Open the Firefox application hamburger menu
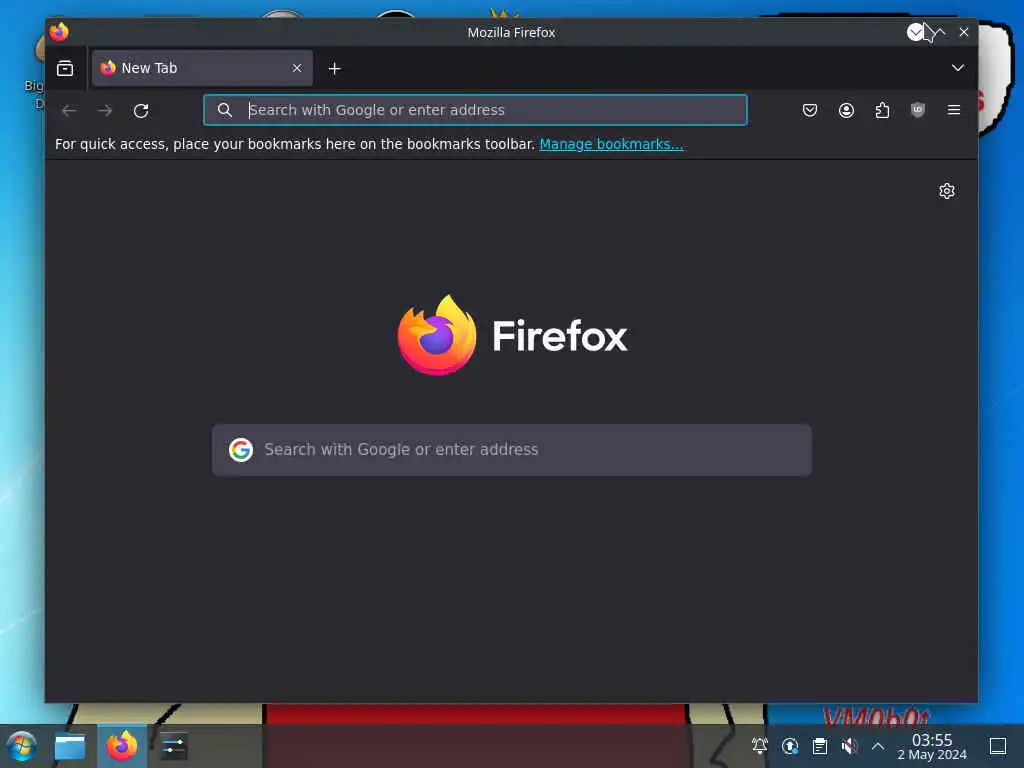The height and width of the screenshot is (768, 1024). coord(953,110)
